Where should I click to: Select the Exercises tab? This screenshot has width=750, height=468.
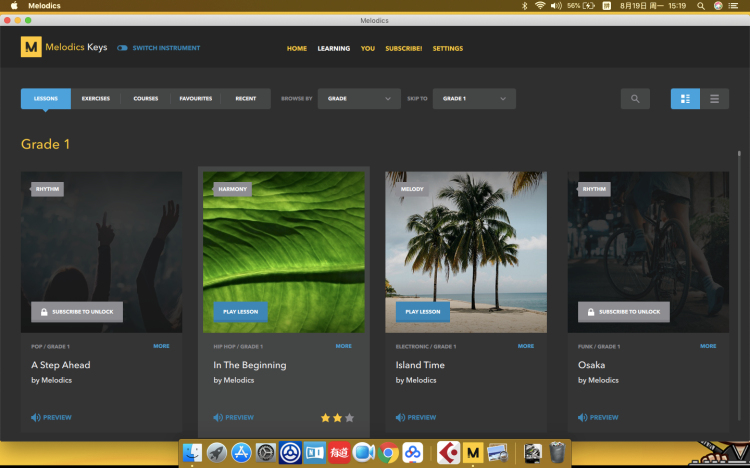[x=96, y=99]
